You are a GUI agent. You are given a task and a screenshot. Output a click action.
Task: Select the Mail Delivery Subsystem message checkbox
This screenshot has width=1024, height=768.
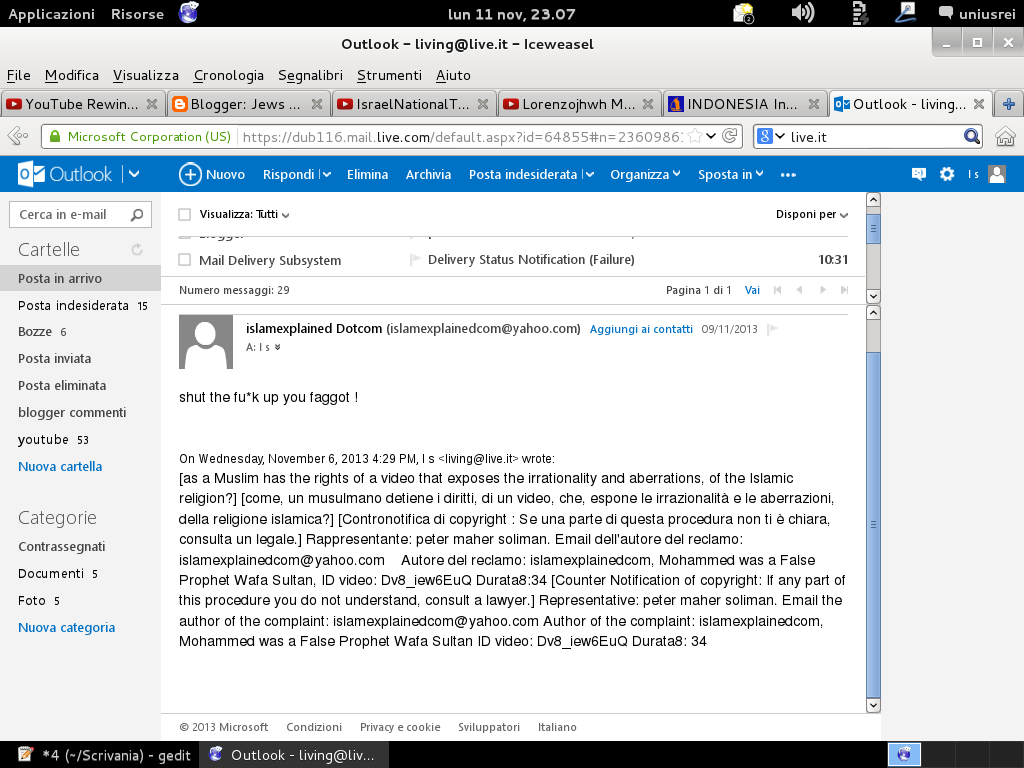coord(185,260)
